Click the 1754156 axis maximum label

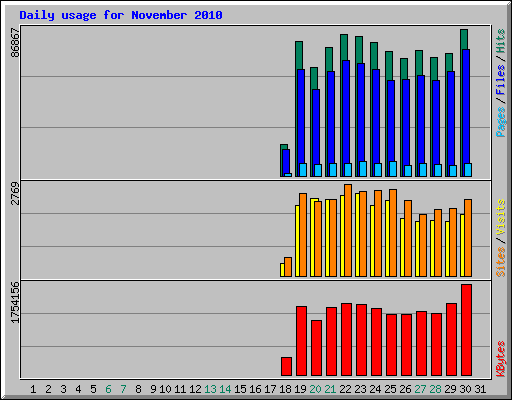pos(15,302)
